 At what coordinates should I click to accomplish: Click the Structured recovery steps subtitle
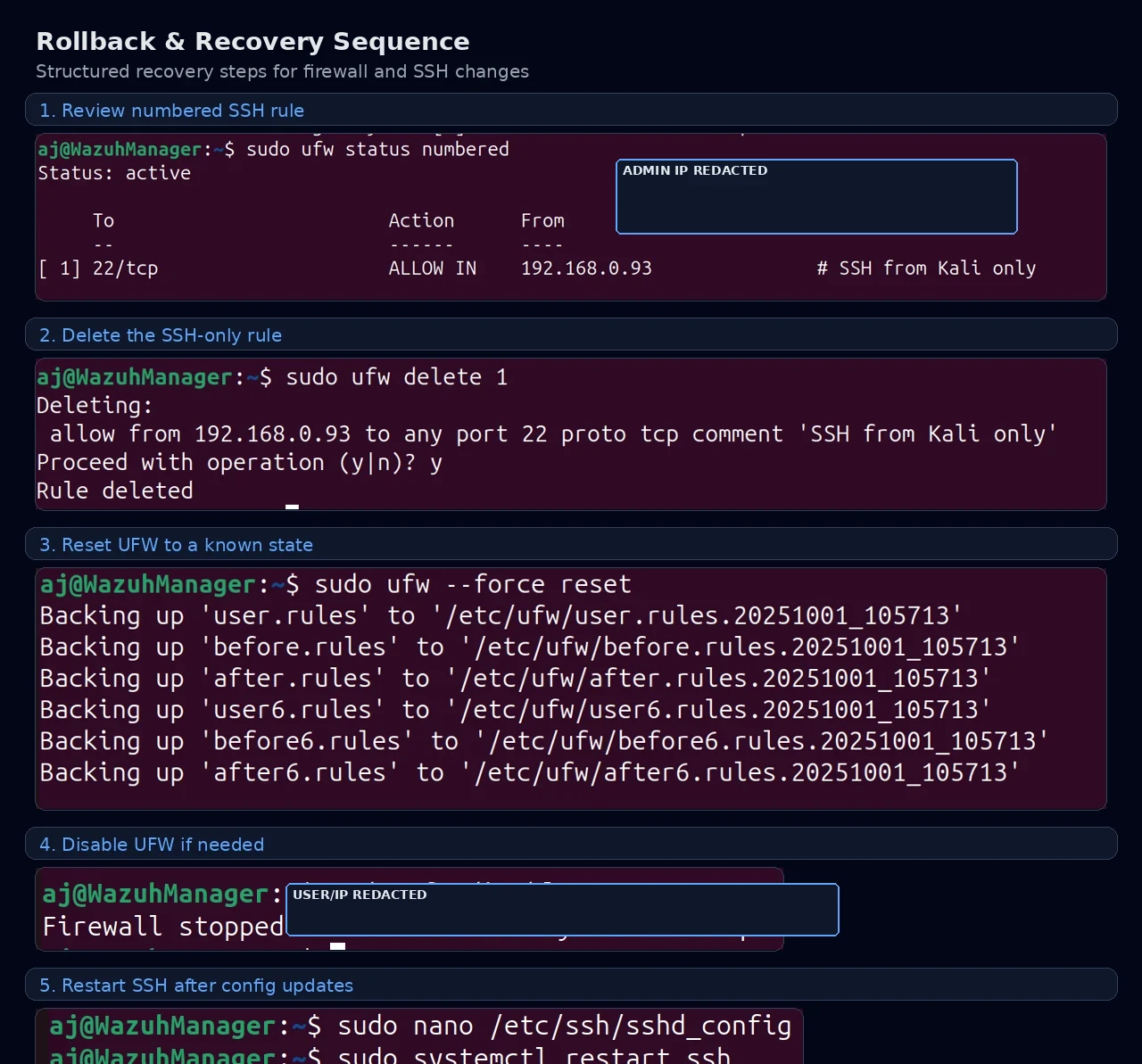point(282,71)
